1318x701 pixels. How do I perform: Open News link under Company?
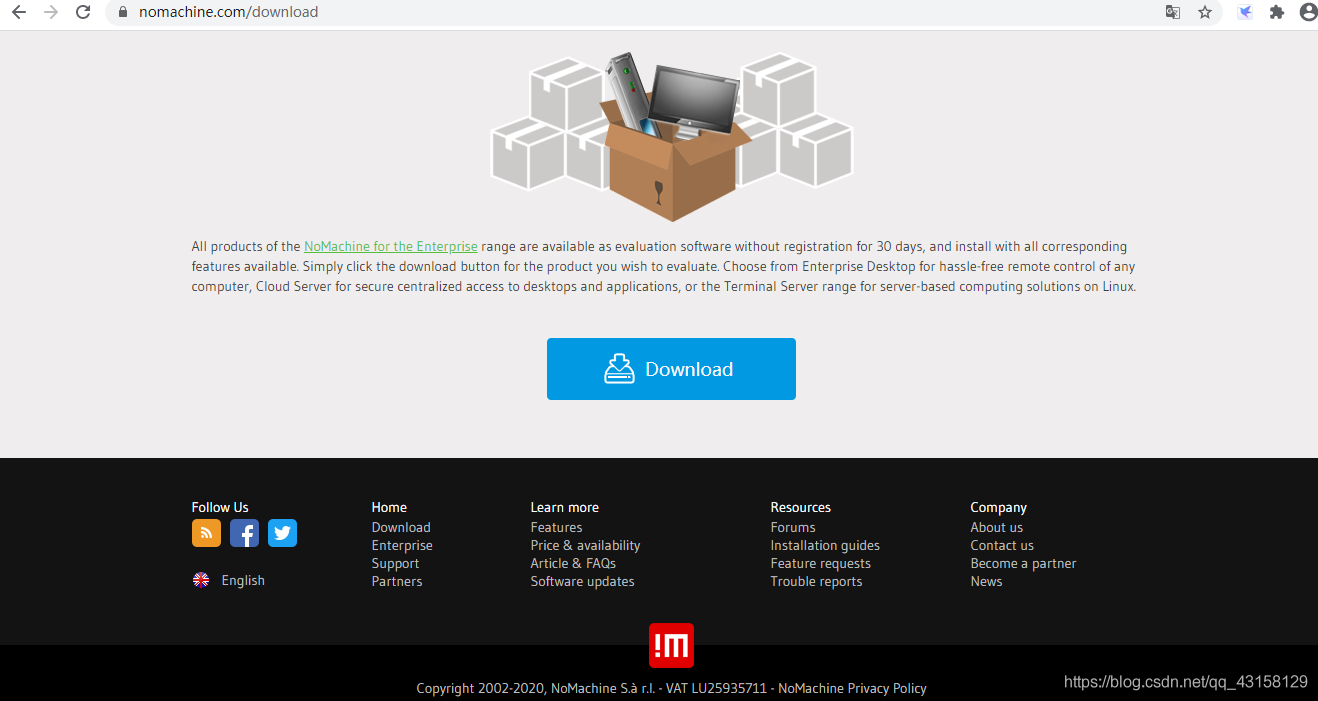point(986,581)
